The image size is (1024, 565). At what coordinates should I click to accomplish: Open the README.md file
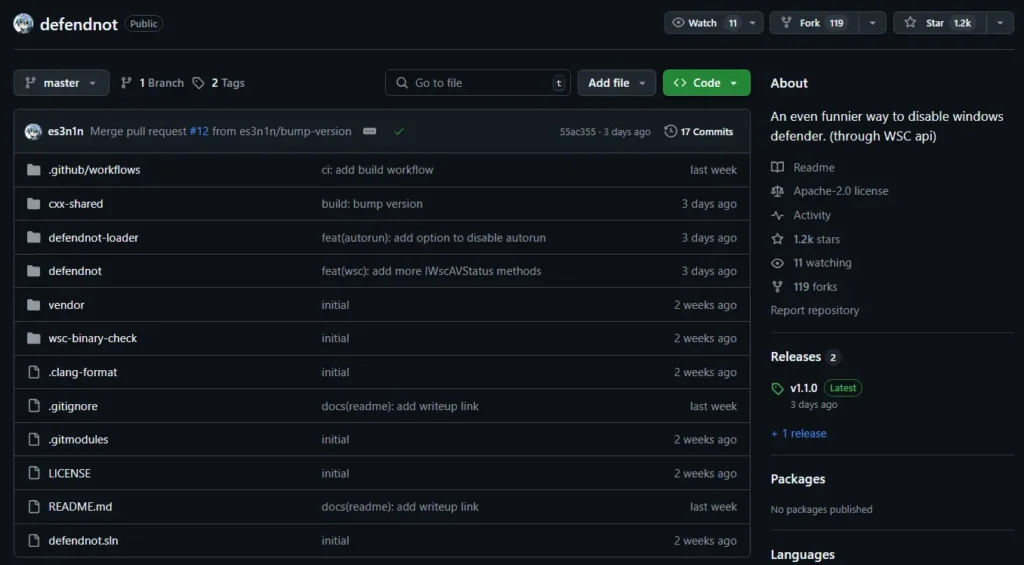[x=80, y=507]
